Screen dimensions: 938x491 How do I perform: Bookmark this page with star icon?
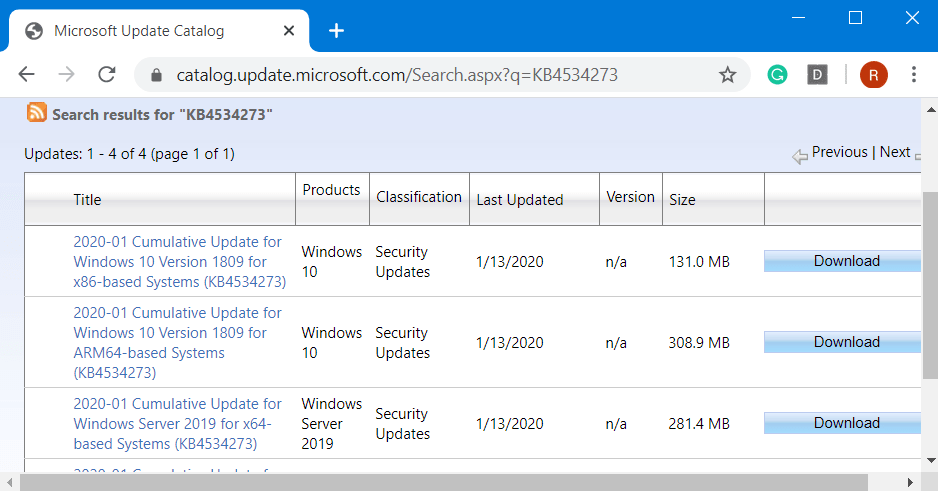click(727, 75)
